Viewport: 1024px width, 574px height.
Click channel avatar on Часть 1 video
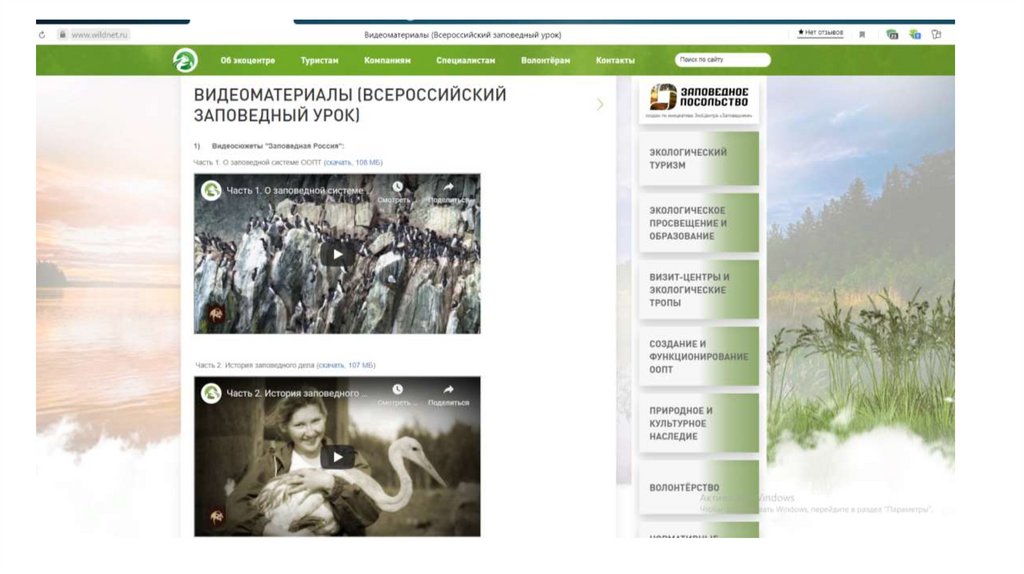[x=211, y=191]
